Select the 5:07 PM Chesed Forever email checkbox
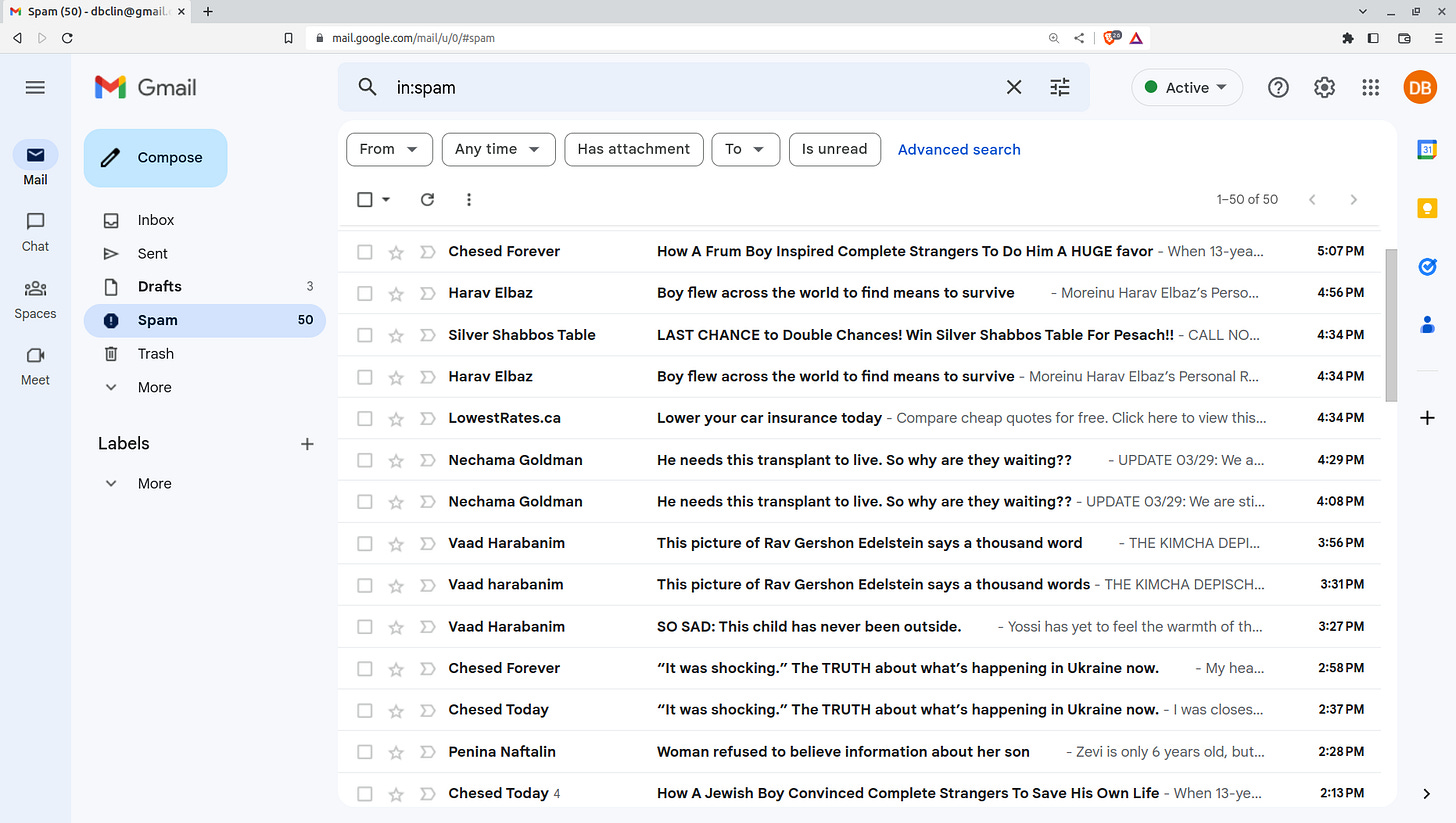Viewport: 1456px width, 823px height. point(365,252)
